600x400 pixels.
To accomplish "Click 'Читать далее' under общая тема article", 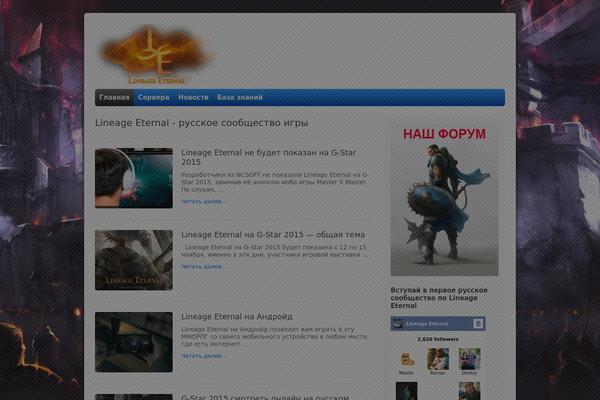I will 203,266.
